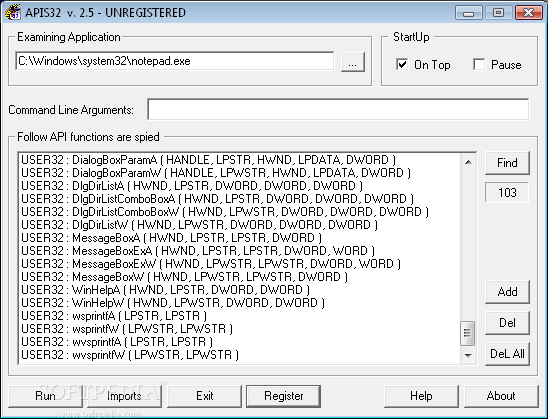Toggle the On Top checkbox
Screen dimensions: 548x419
pyautogui.click(x=402, y=64)
